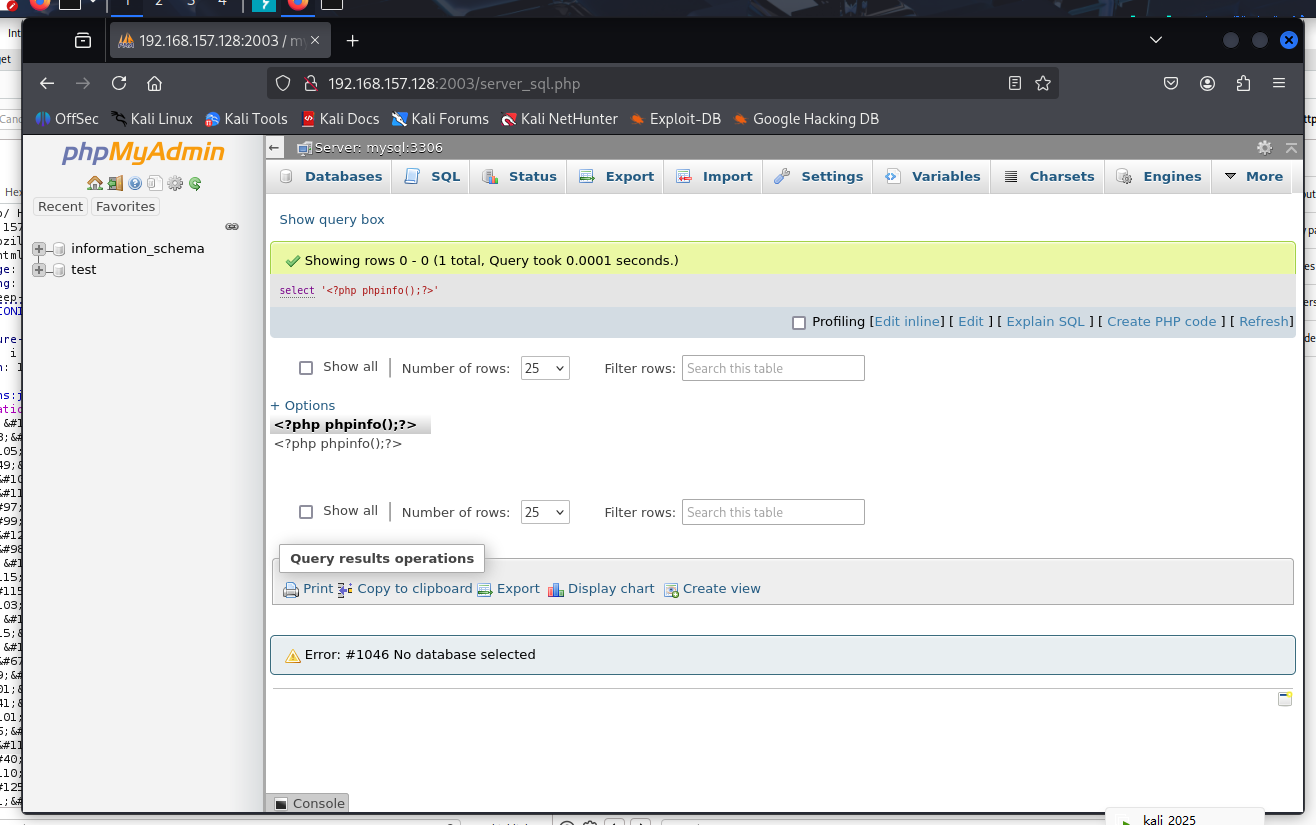This screenshot has width=1316, height=825.
Task: Click Explain SQL link
Action: pyautogui.click(x=1045, y=322)
